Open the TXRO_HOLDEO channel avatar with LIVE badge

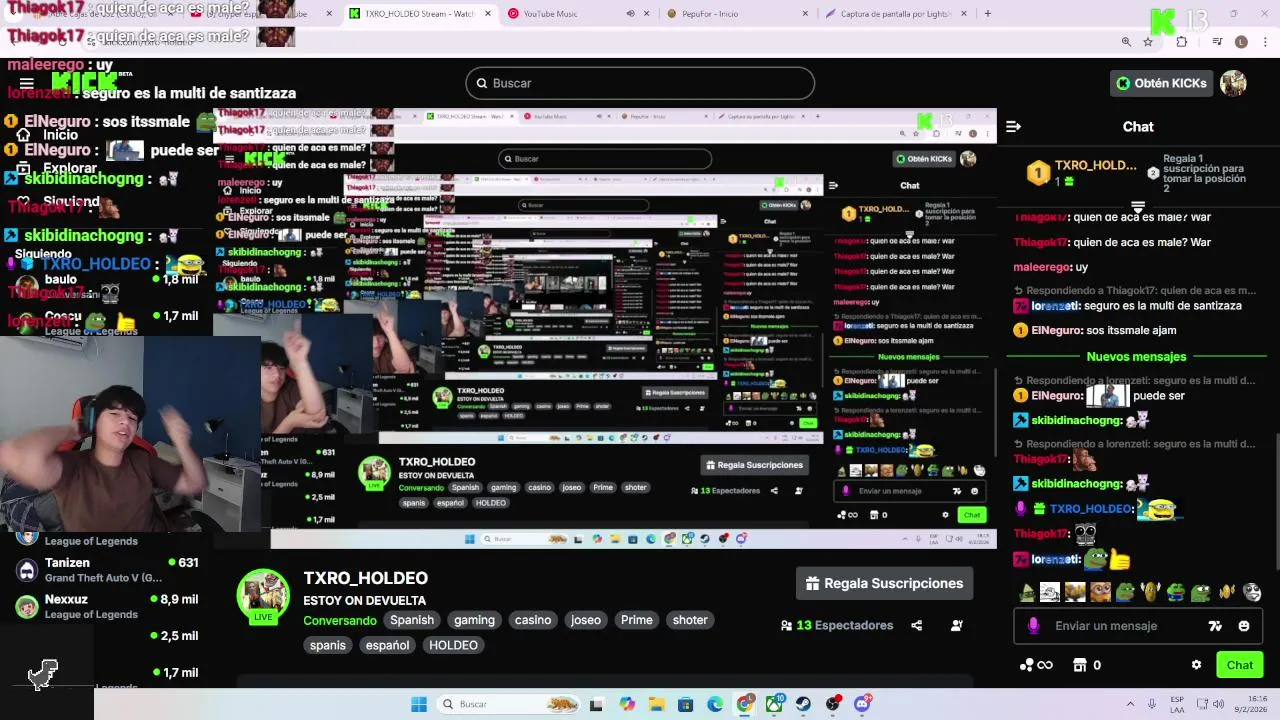tap(263, 596)
